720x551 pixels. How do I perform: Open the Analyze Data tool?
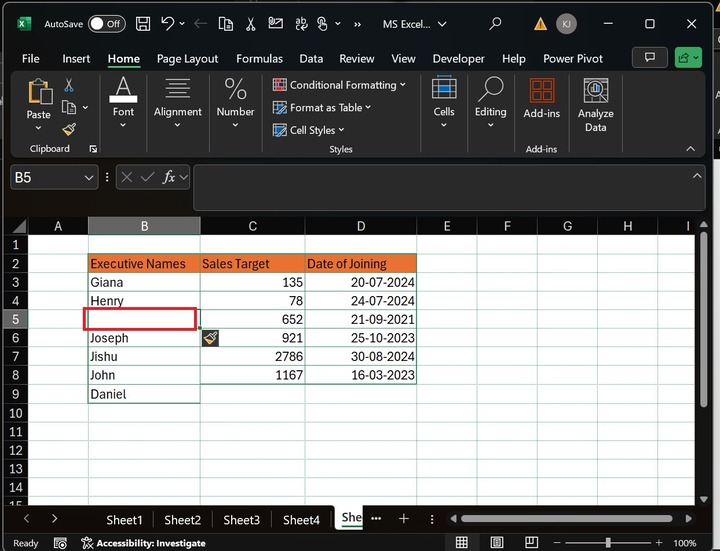[x=595, y=105]
